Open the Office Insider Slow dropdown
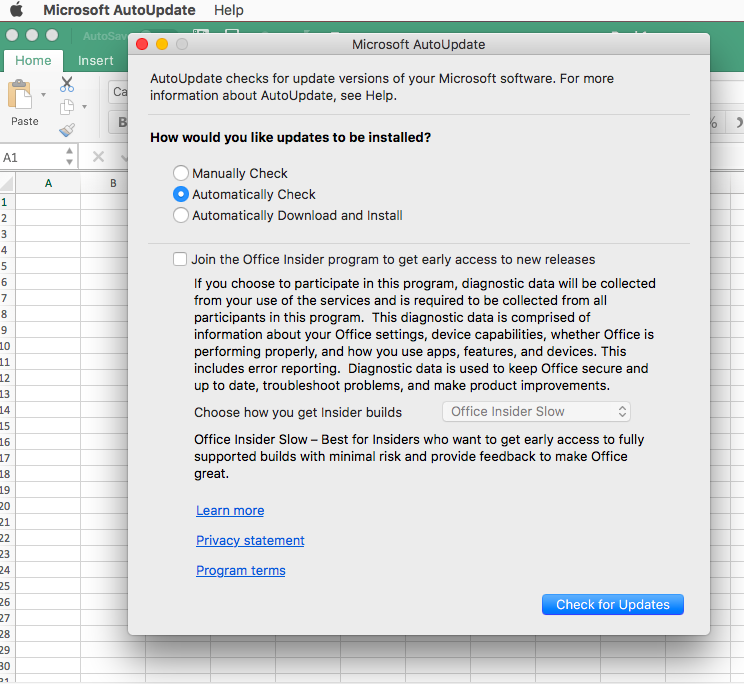The width and height of the screenshot is (744, 684). pyautogui.click(x=536, y=411)
